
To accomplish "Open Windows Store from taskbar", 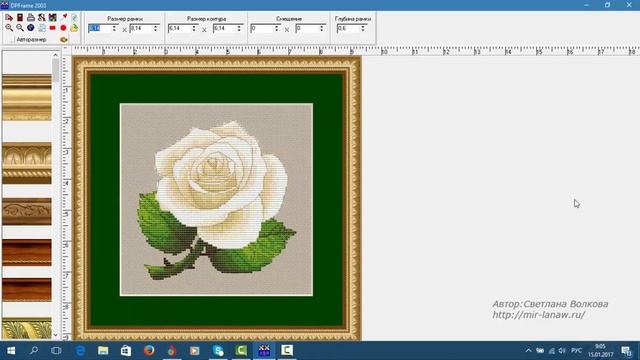I will pyautogui.click(x=126, y=350).
